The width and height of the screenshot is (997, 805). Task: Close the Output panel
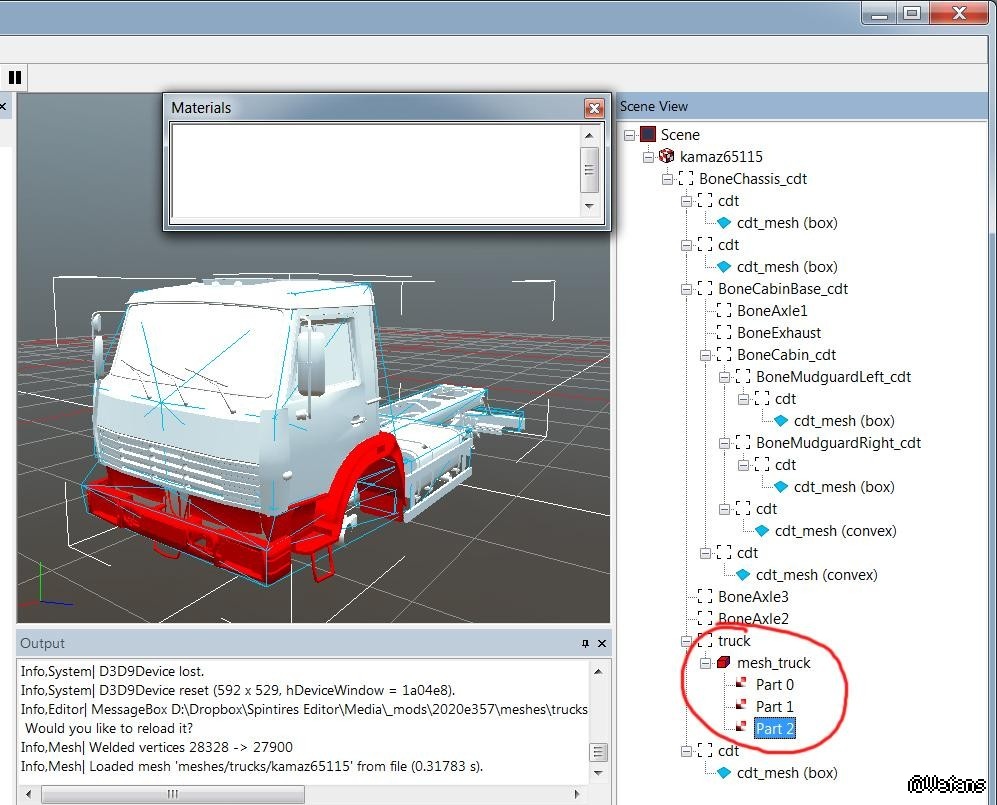[x=601, y=644]
